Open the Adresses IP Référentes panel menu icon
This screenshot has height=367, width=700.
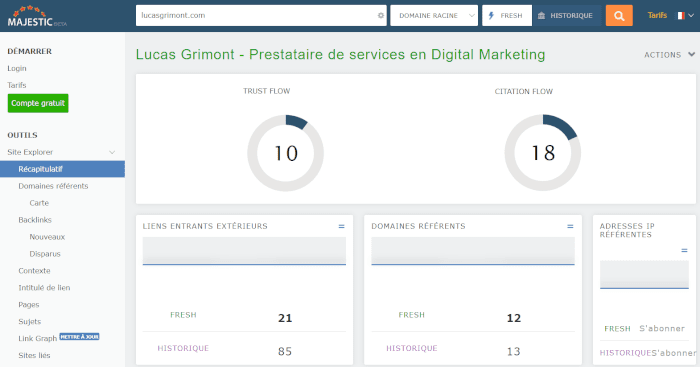tap(684, 250)
